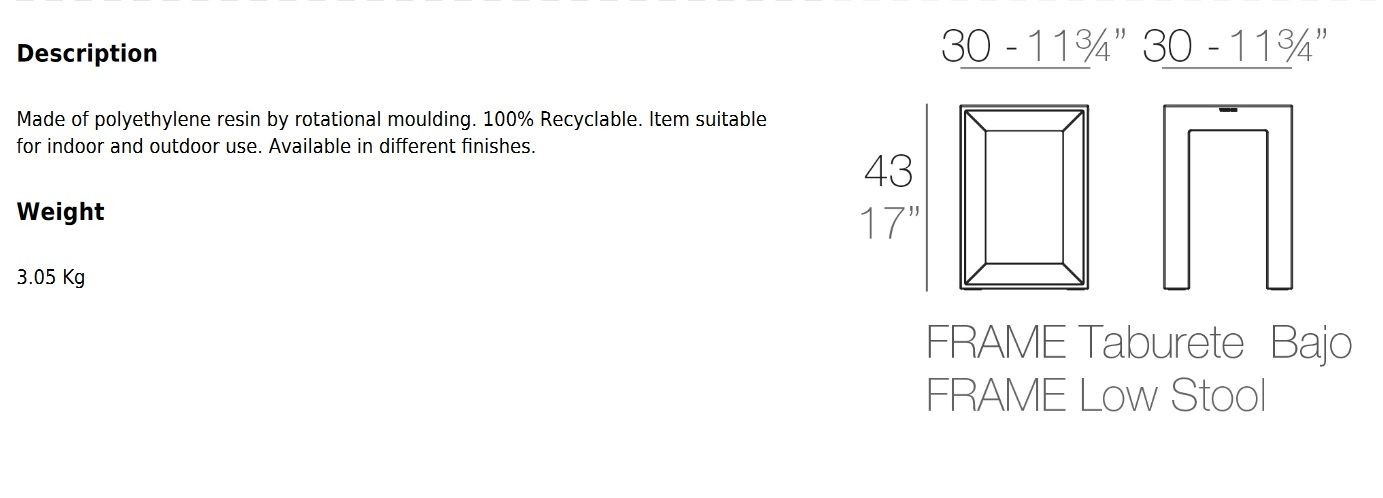Click the 43 height measurement

coord(889,171)
